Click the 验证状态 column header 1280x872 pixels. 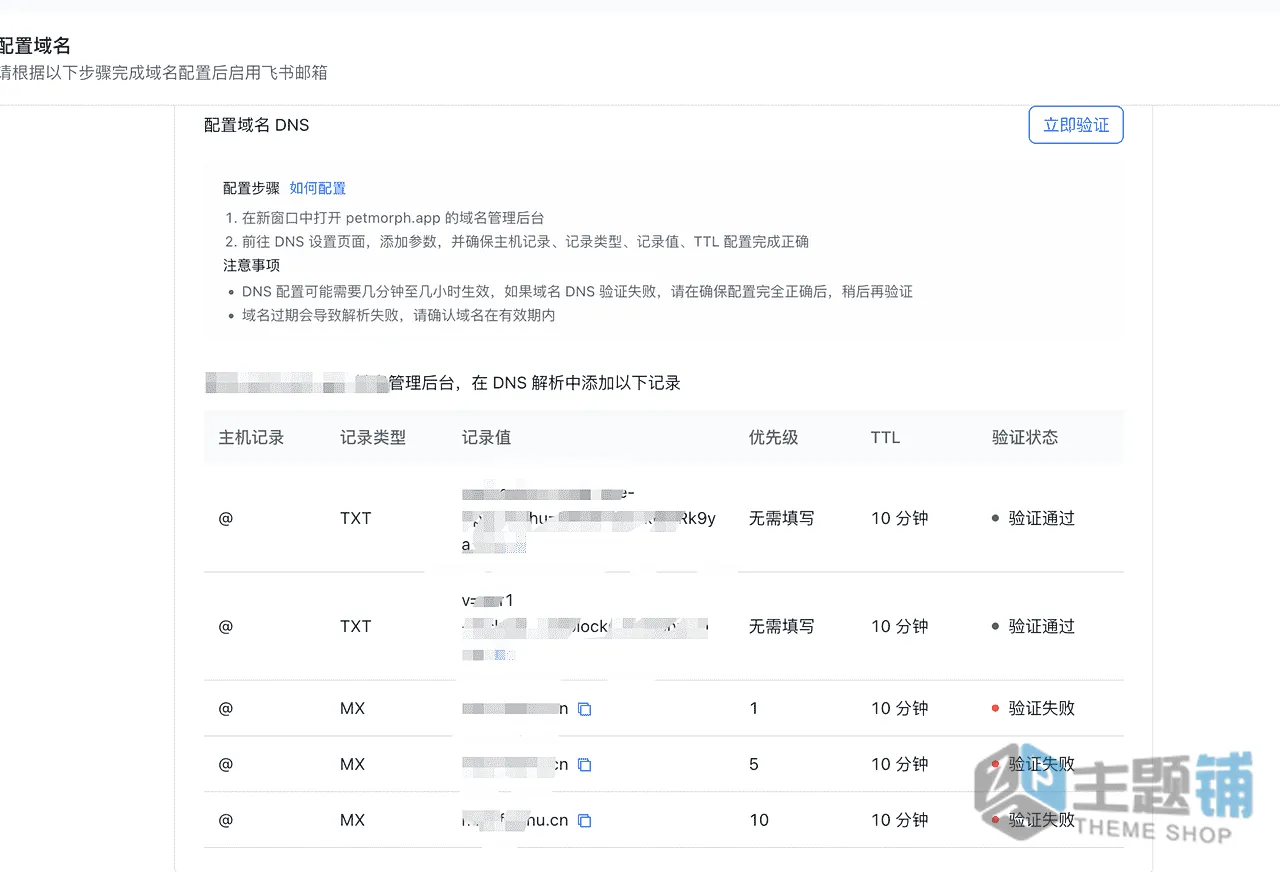pos(1025,437)
